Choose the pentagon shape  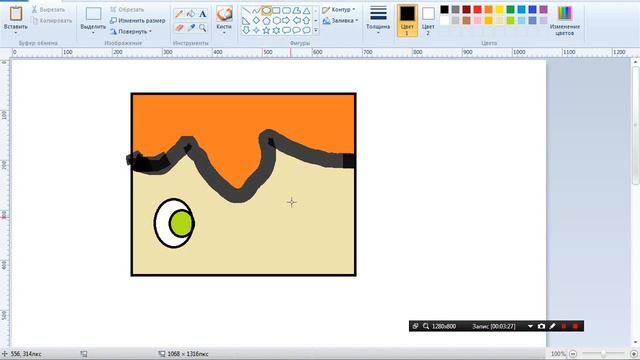[x=267, y=20]
